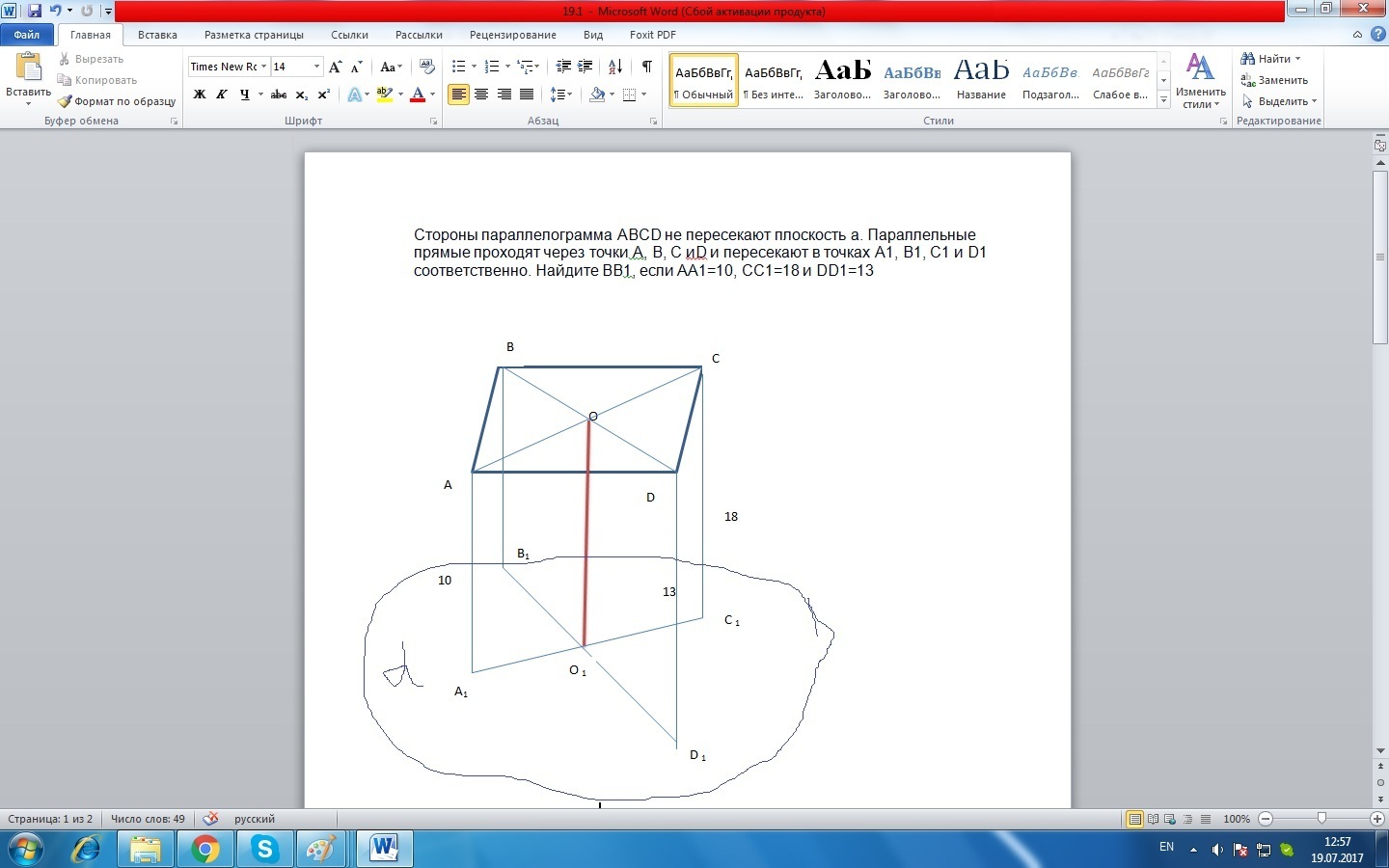Increase indent in paragraph group
Screen dimensions: 1389x868
(586, 67)
